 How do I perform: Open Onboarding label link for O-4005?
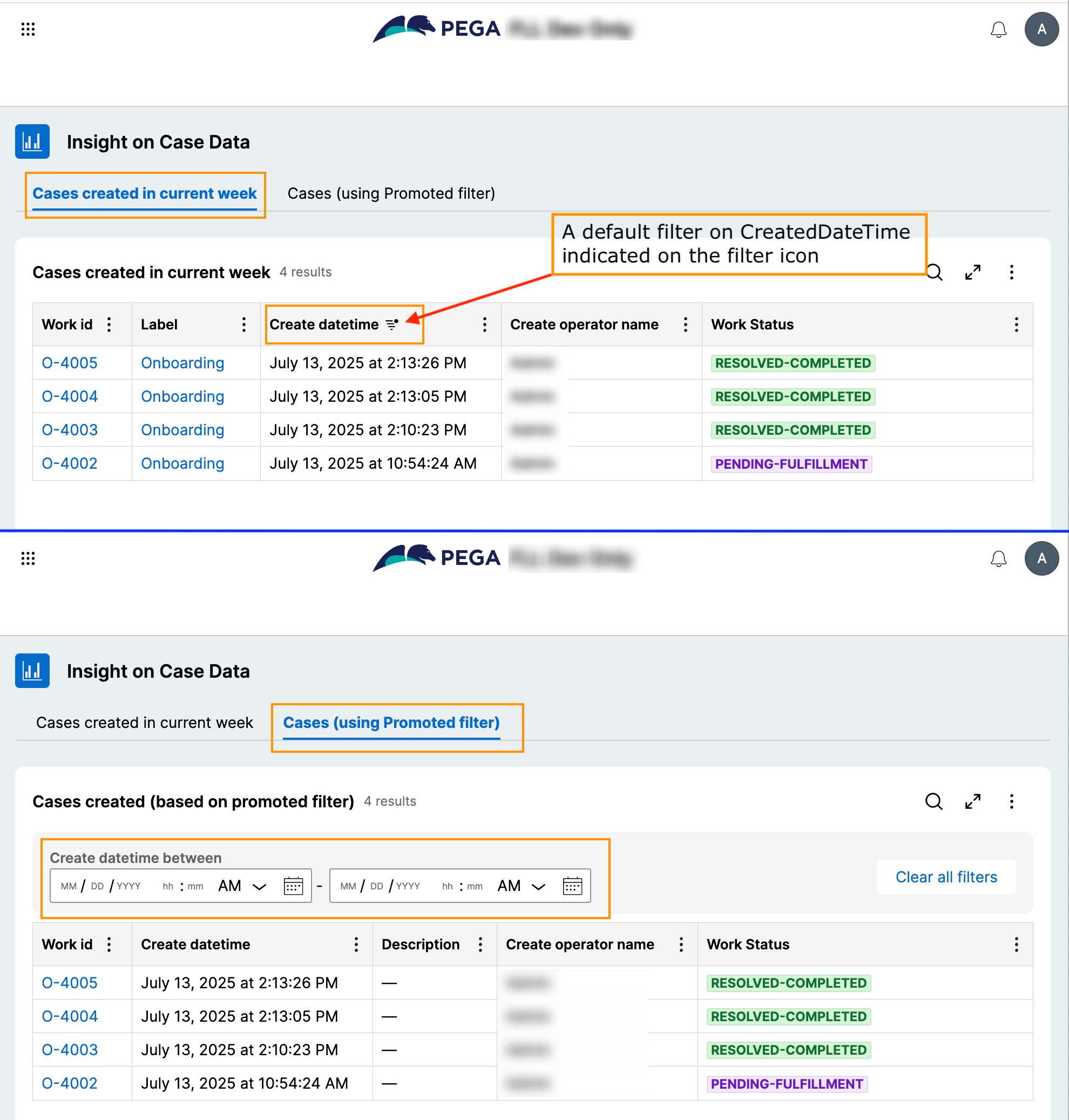click(182, 362)
